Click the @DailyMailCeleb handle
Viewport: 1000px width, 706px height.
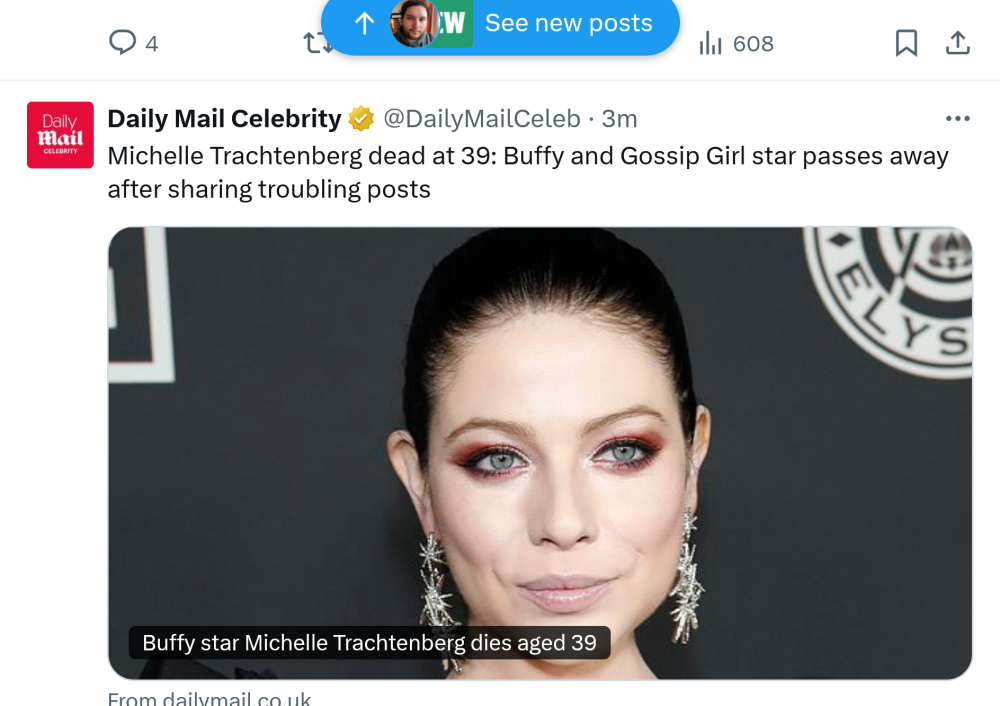[x=482, y=119]
